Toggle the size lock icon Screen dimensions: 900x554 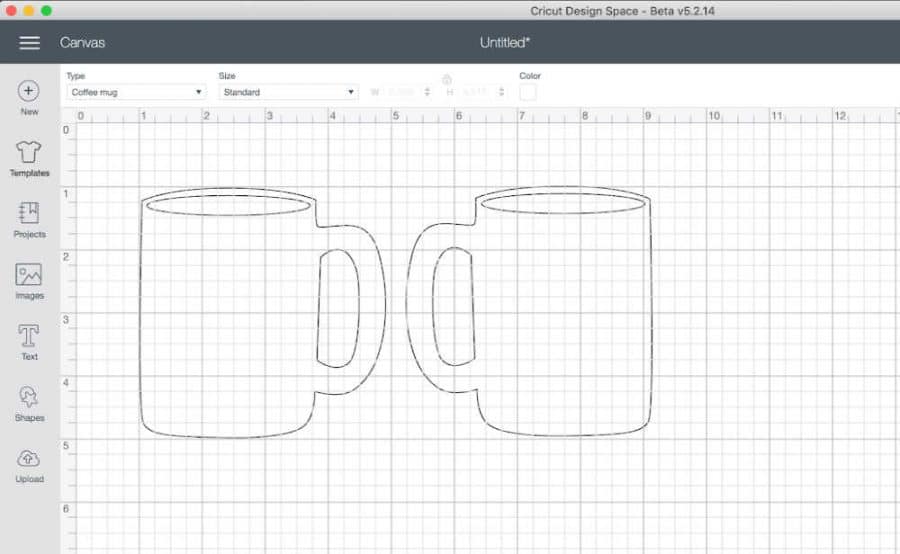pos(446,79)
